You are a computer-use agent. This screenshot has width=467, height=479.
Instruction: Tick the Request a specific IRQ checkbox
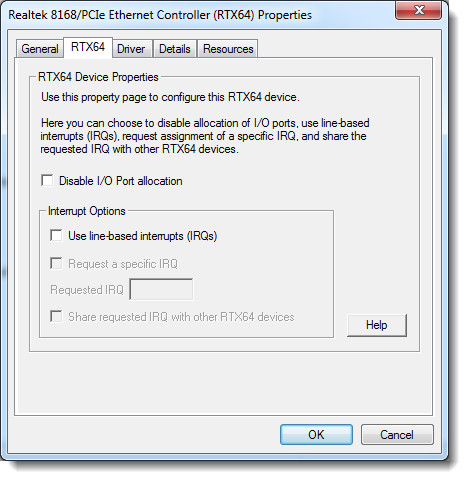[x=56, y=263]
